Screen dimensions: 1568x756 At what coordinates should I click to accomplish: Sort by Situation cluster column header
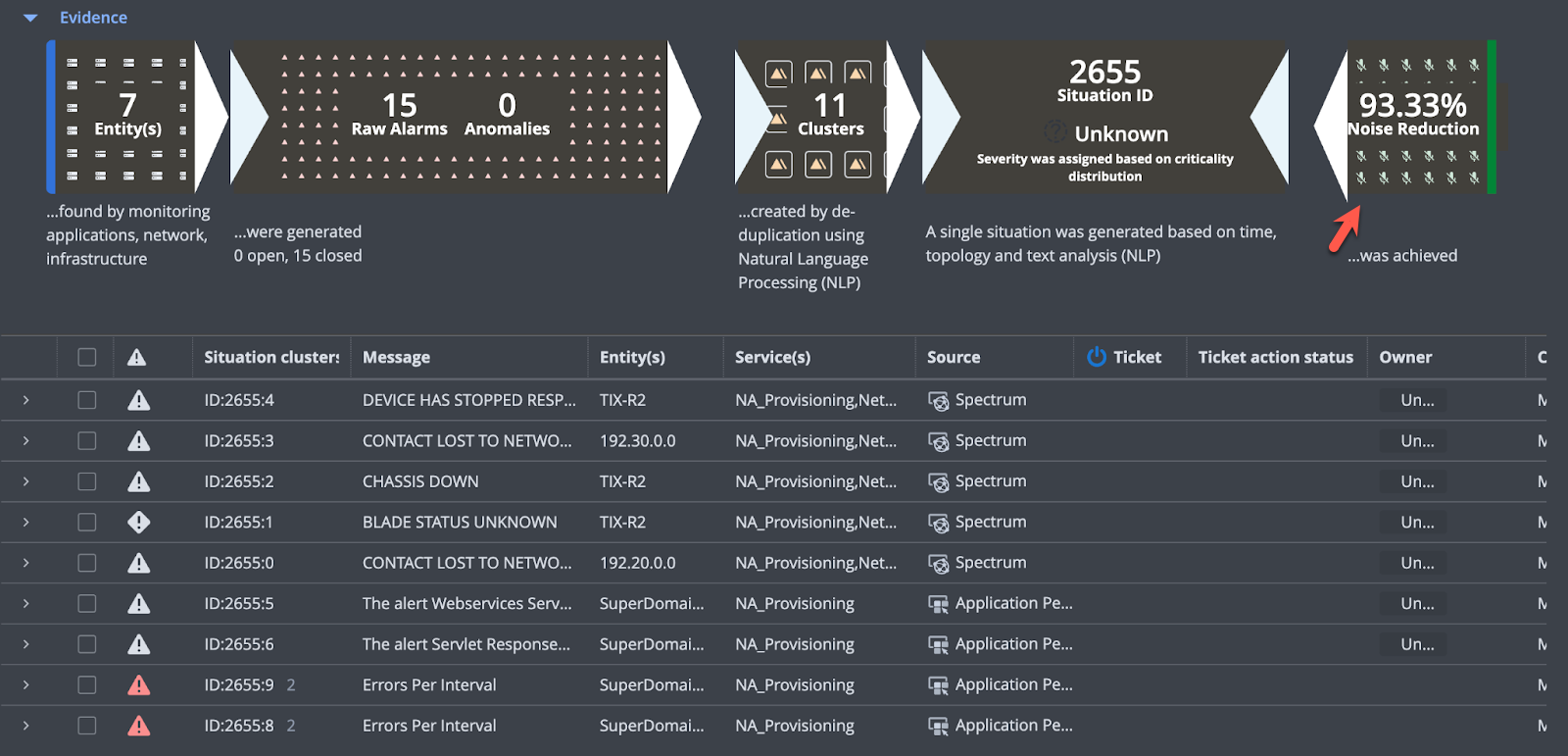[x=271, y=357]
